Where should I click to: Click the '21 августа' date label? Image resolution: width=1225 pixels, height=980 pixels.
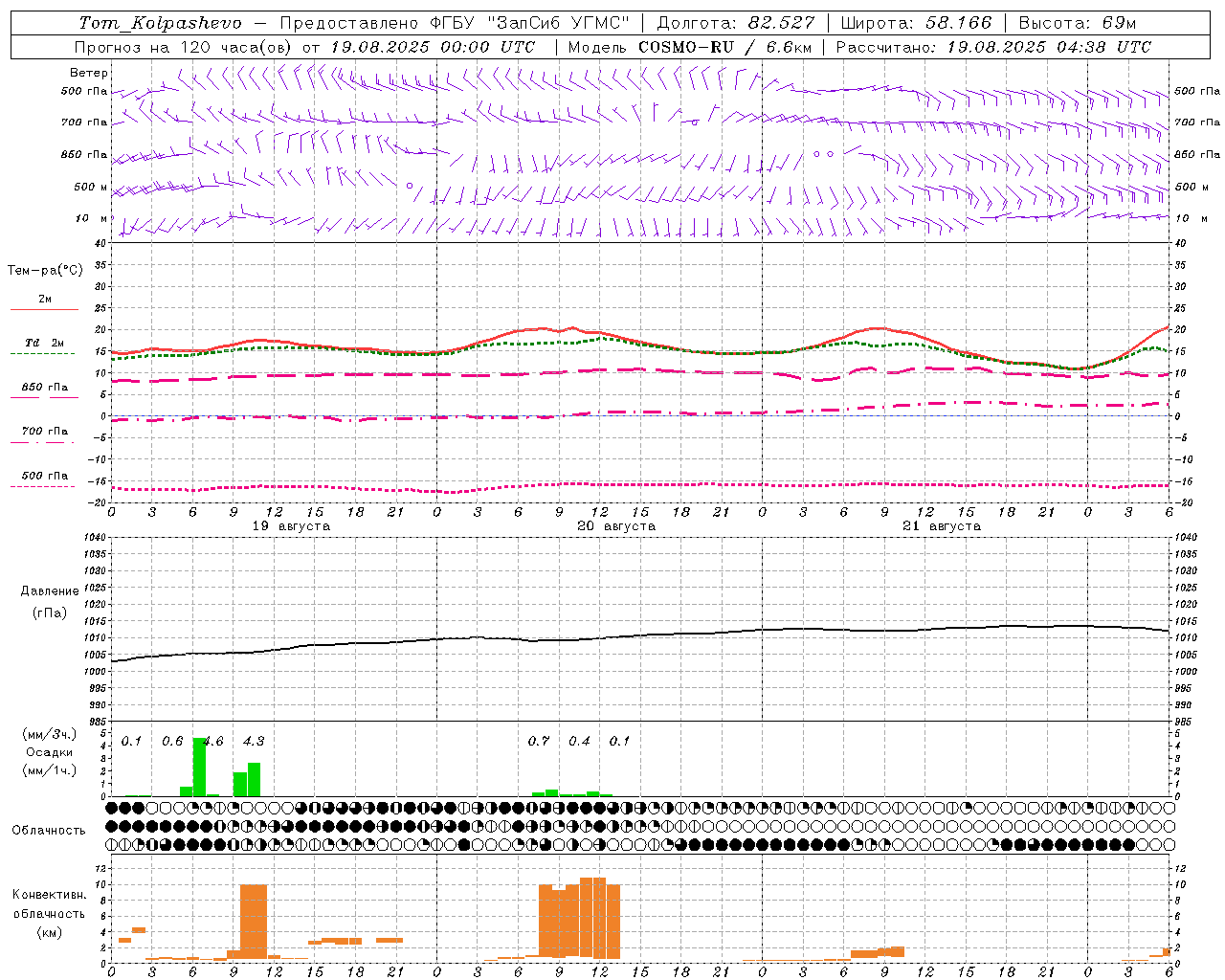[942, 526]
